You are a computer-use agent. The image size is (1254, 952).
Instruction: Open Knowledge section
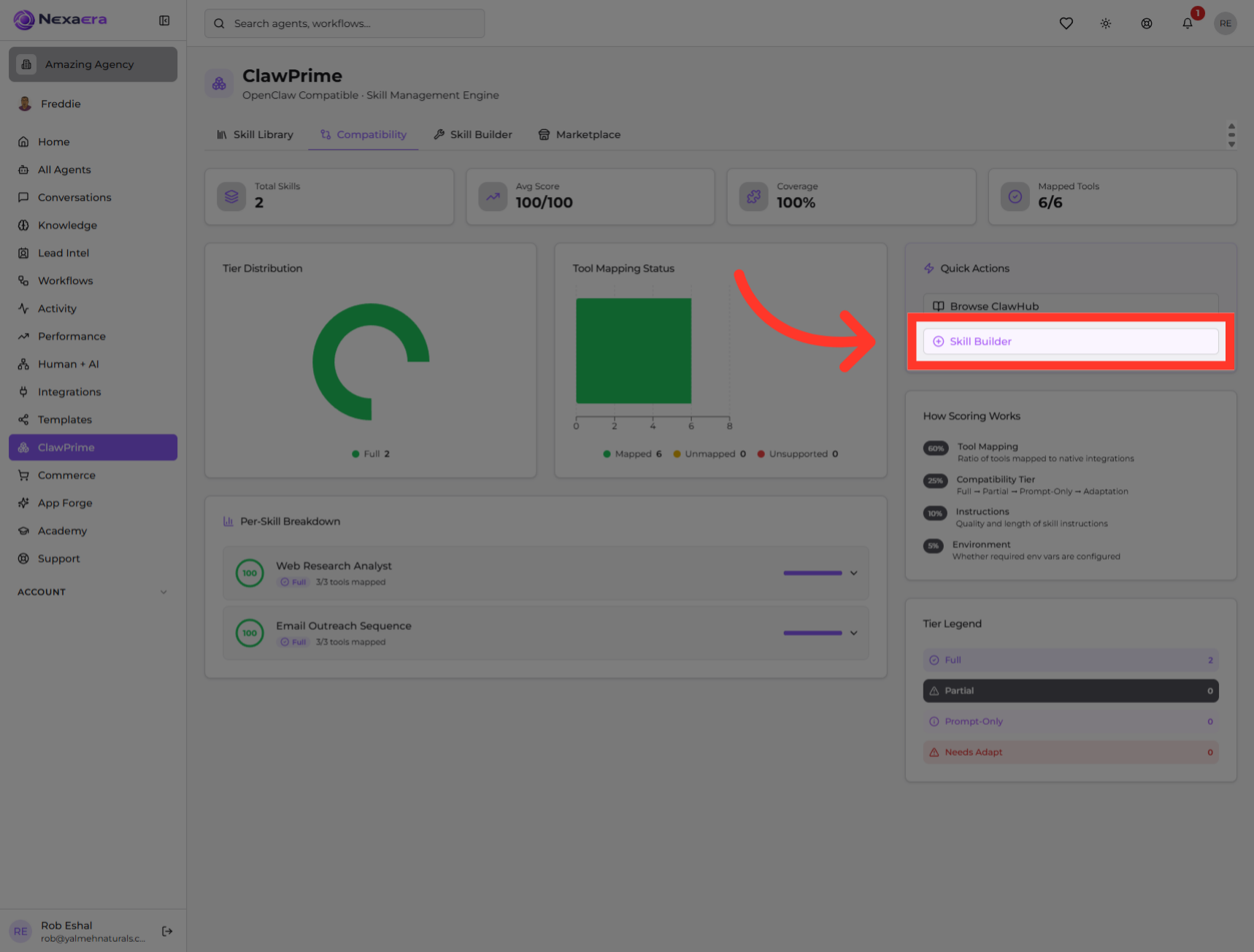[x=93, y=225]
